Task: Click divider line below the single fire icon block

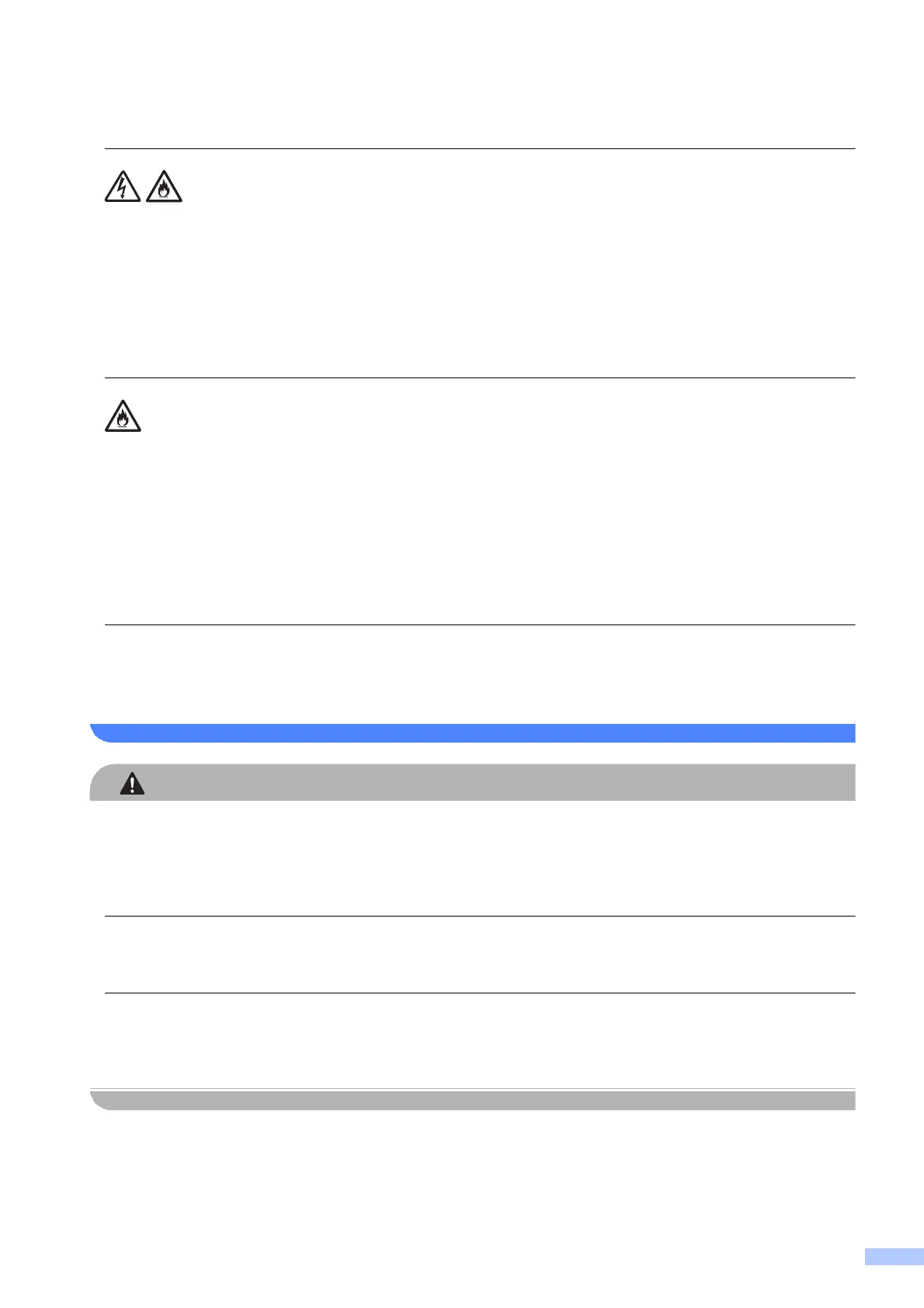Action: (480, 624)
